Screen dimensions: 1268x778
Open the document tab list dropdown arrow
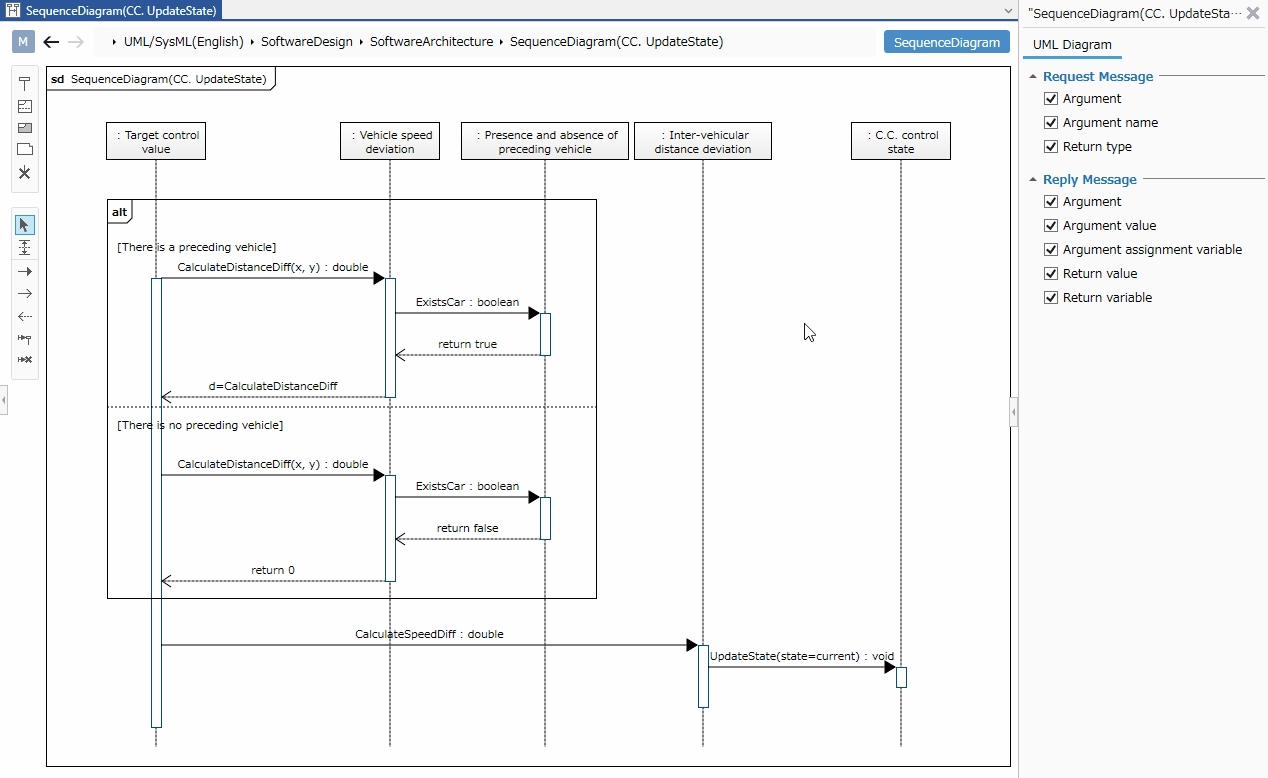[x=1007, y=11]
